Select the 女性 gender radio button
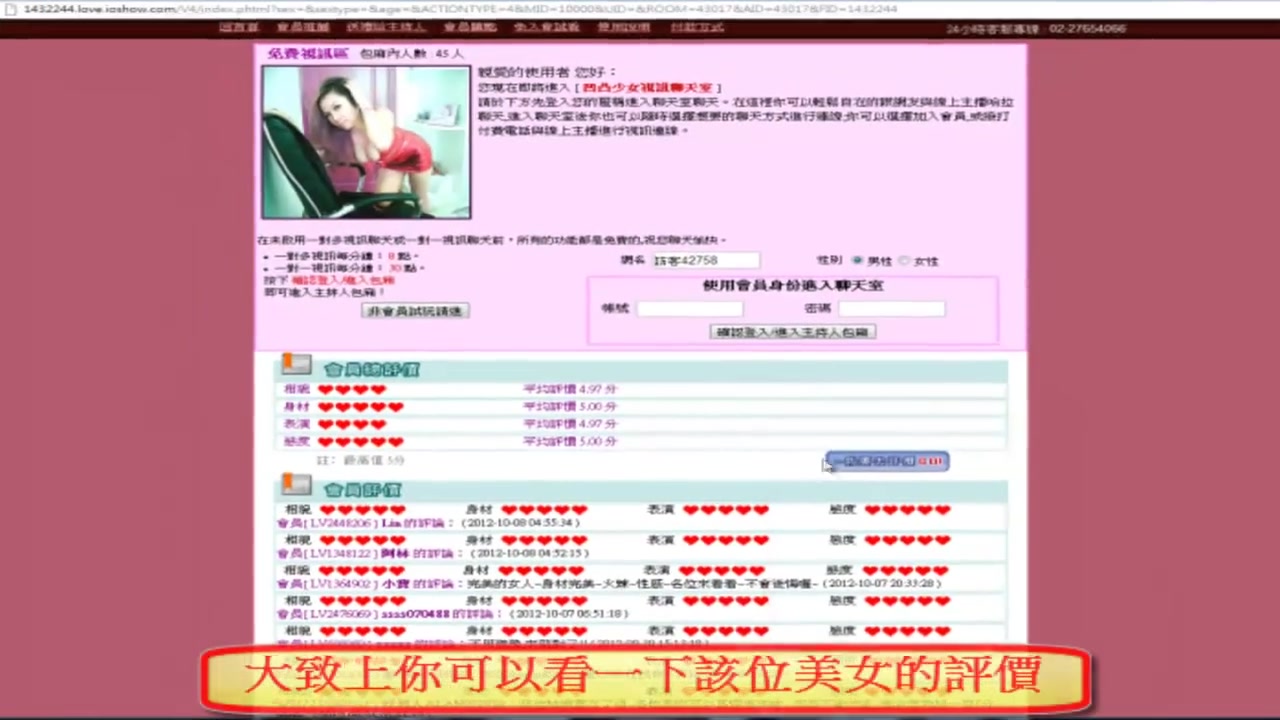Screen dimensions: 1280x720 click(x=904, y=260)
